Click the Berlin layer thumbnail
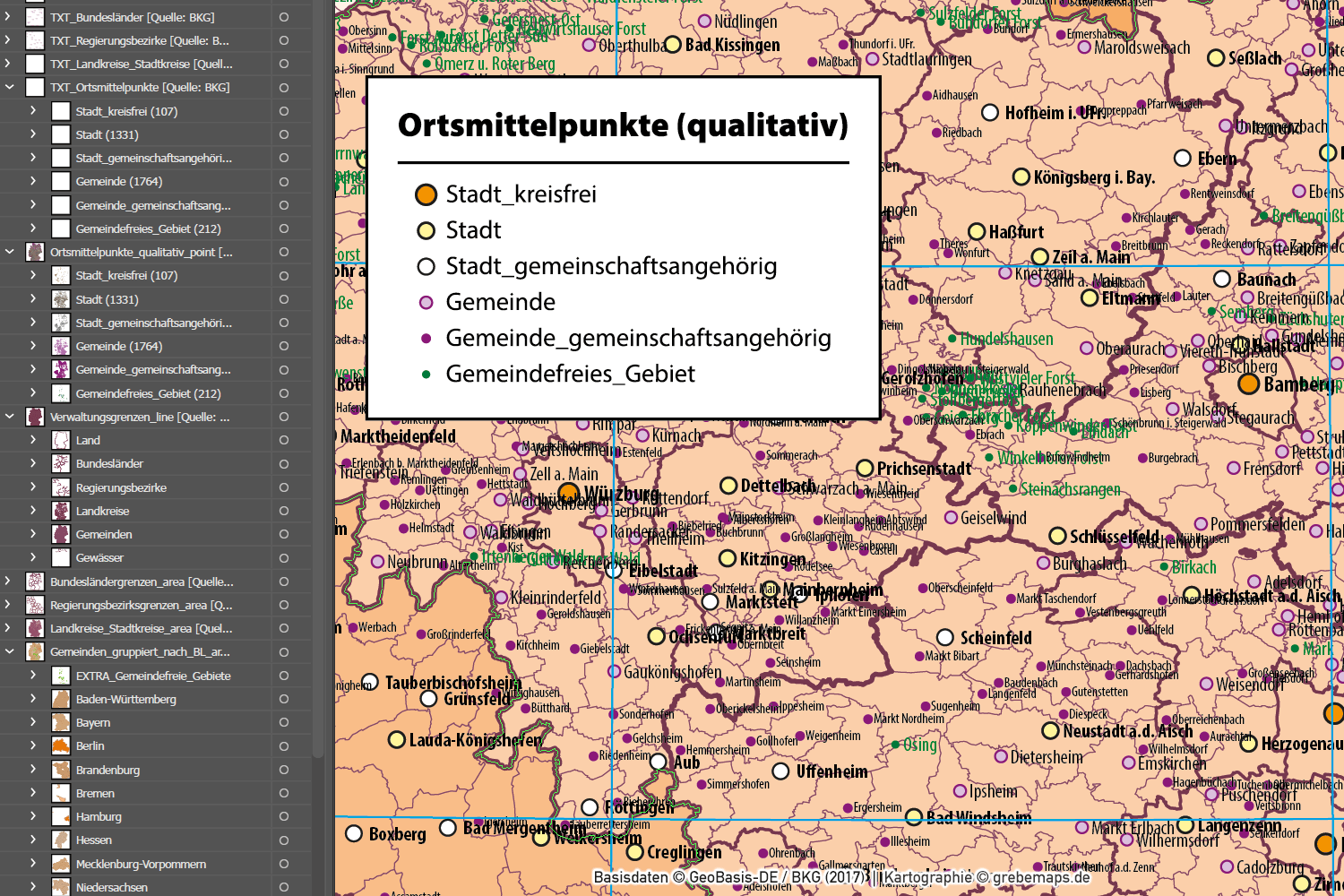Screen dimensions: 1344x896 (x=59, y=745)
